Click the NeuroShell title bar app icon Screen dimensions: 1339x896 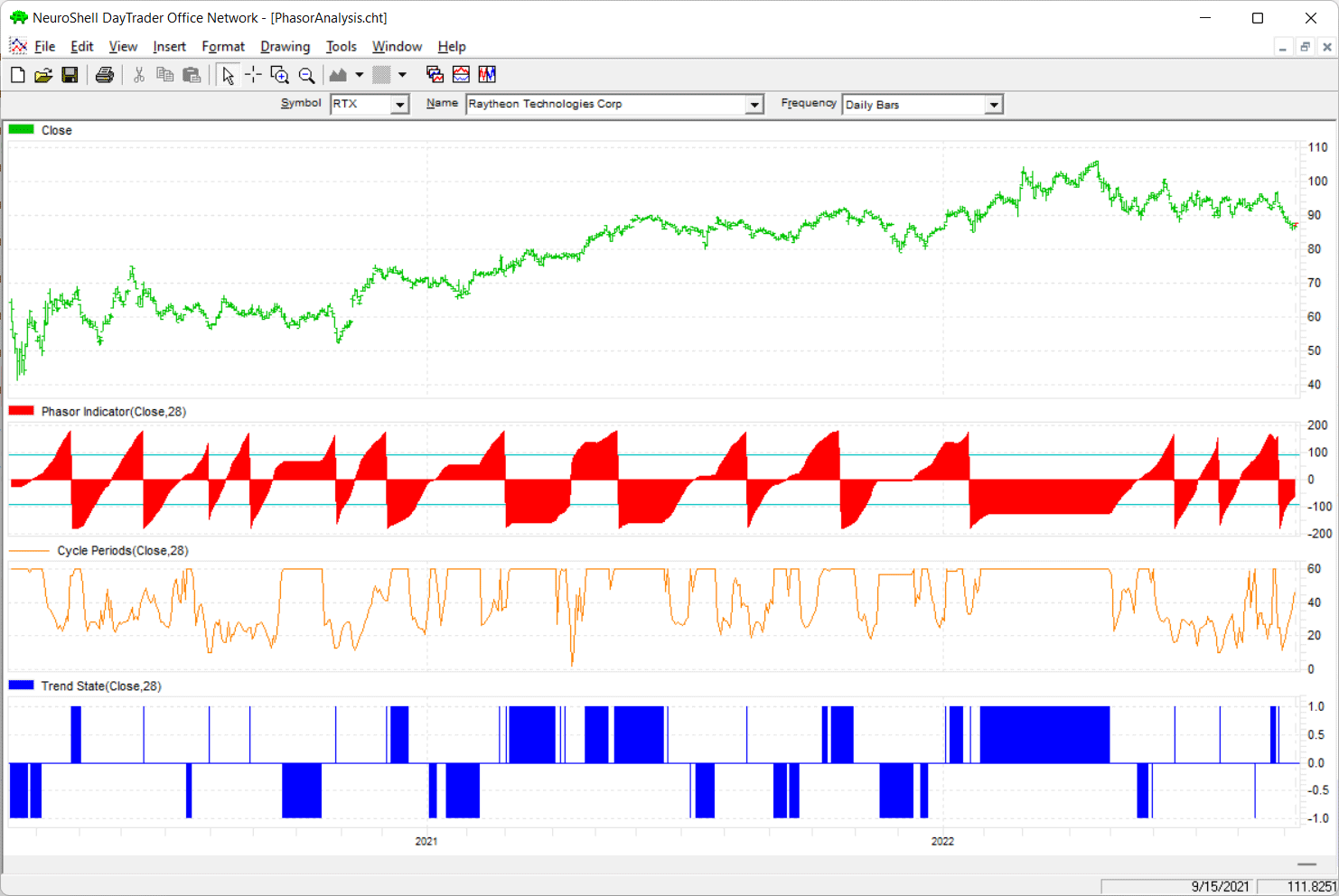tap(18, 17)
